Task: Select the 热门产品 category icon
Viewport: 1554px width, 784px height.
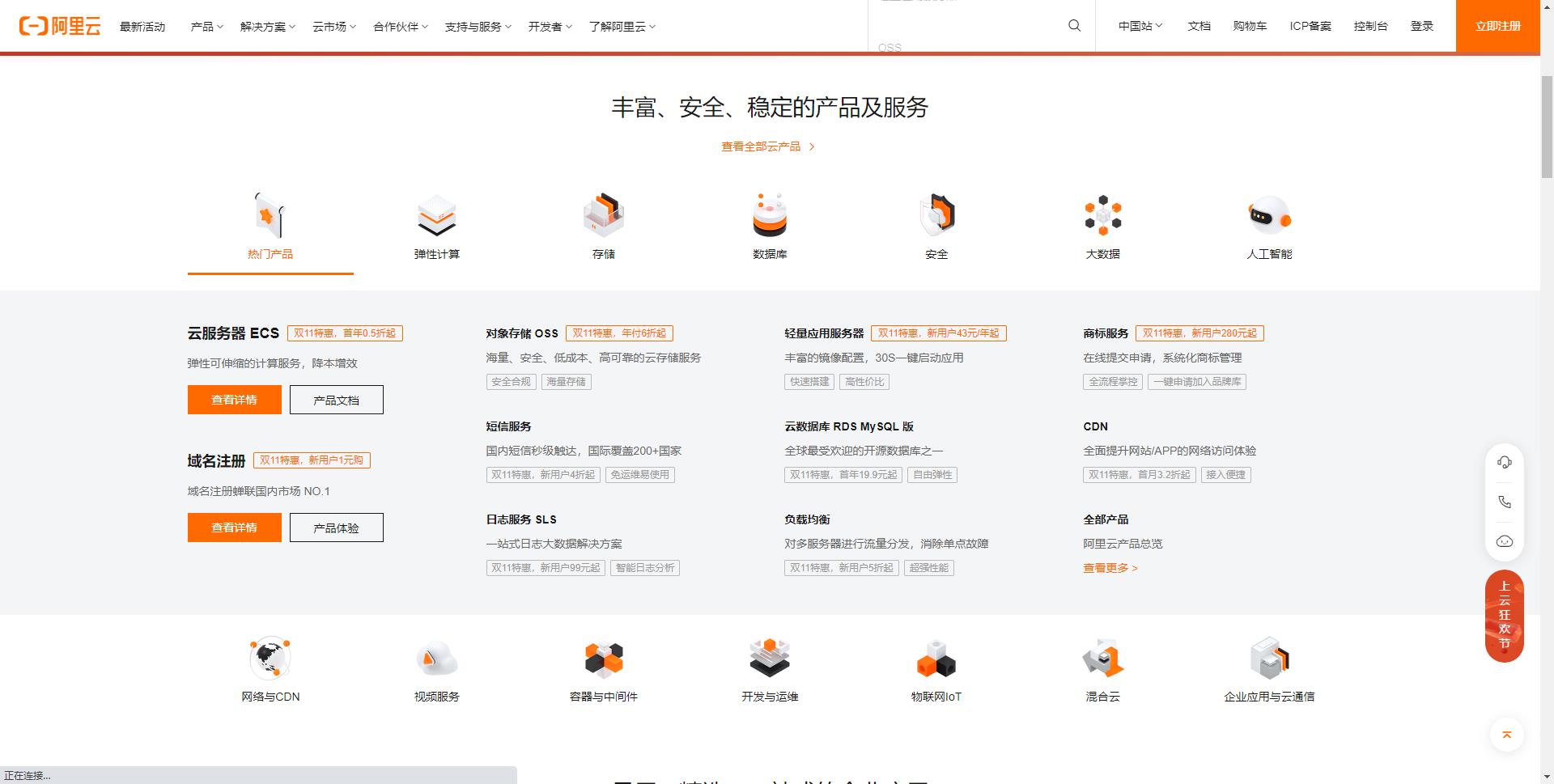Action: tap(270, 215)
